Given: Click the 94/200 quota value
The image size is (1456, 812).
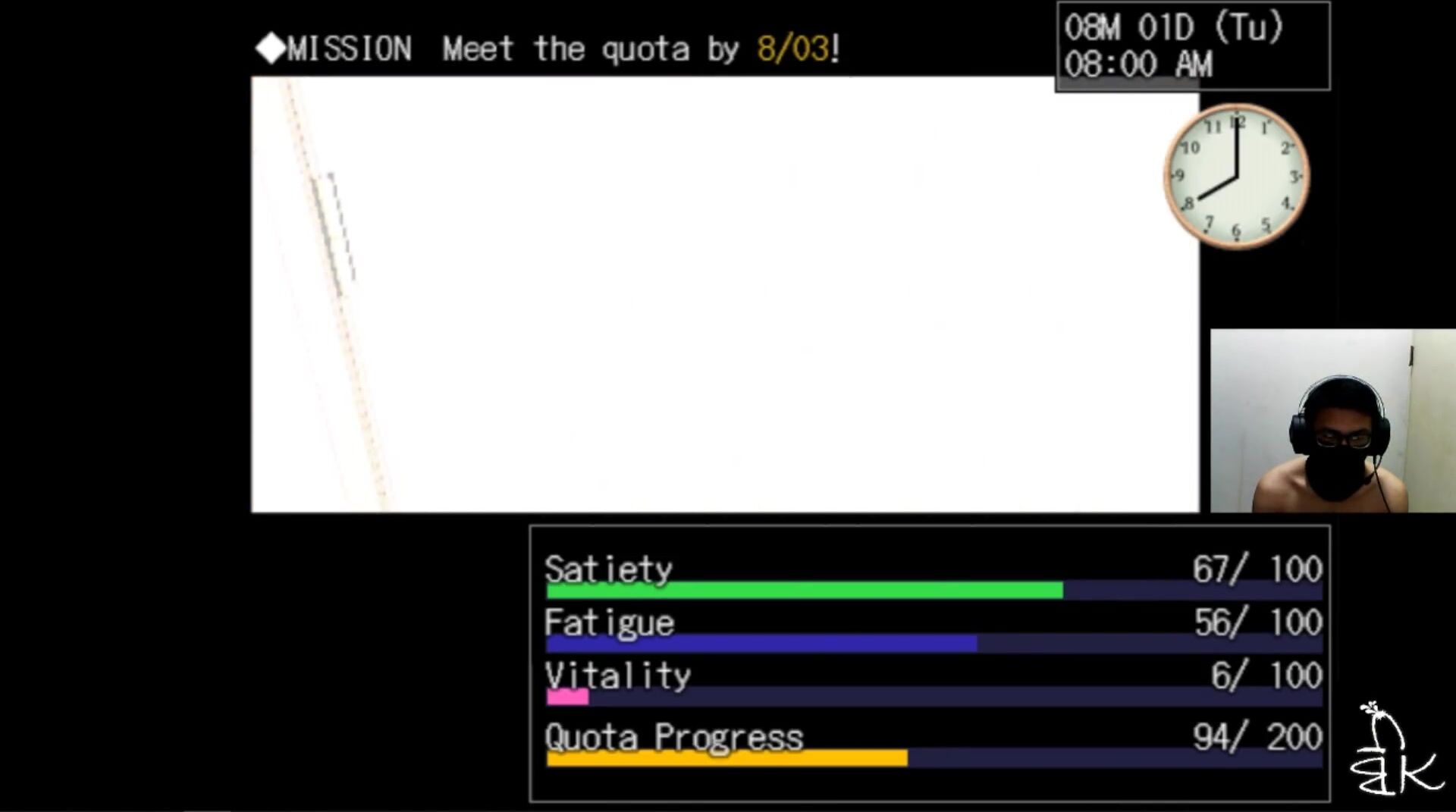Looking at the screenshot, I should pos(1257,737).
